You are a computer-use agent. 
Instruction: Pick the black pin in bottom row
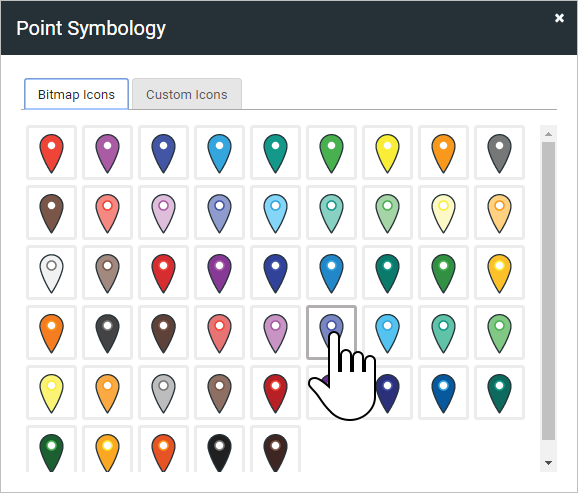pos(219,450)
